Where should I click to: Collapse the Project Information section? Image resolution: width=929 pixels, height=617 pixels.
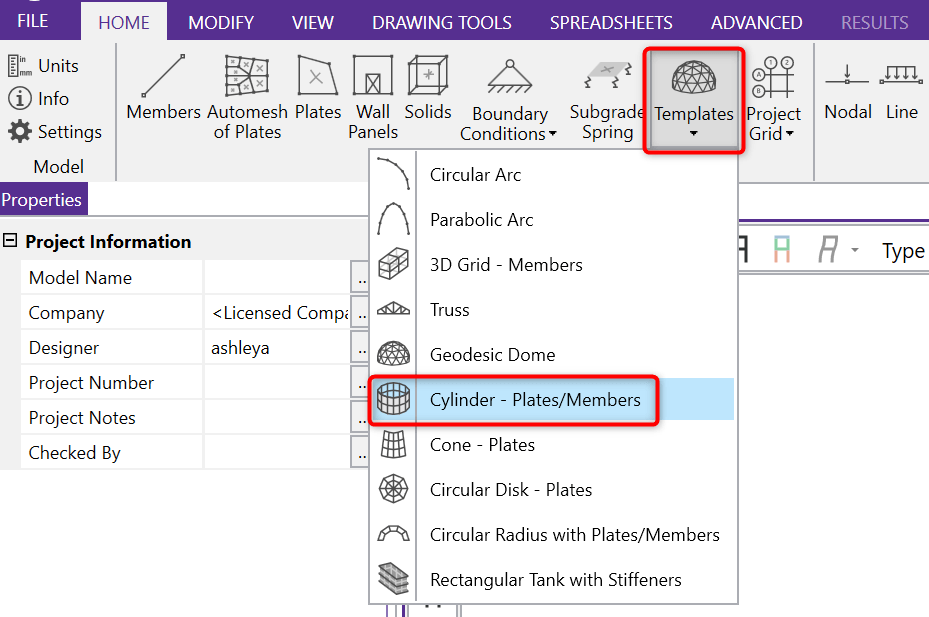click(x=11, y=242)
